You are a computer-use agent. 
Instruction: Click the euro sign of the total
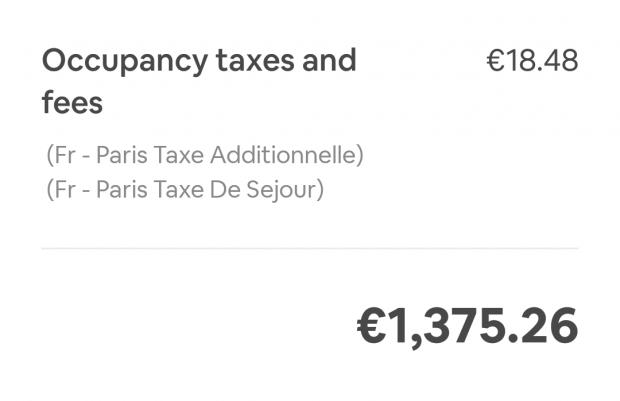click(x=373, y=326)
